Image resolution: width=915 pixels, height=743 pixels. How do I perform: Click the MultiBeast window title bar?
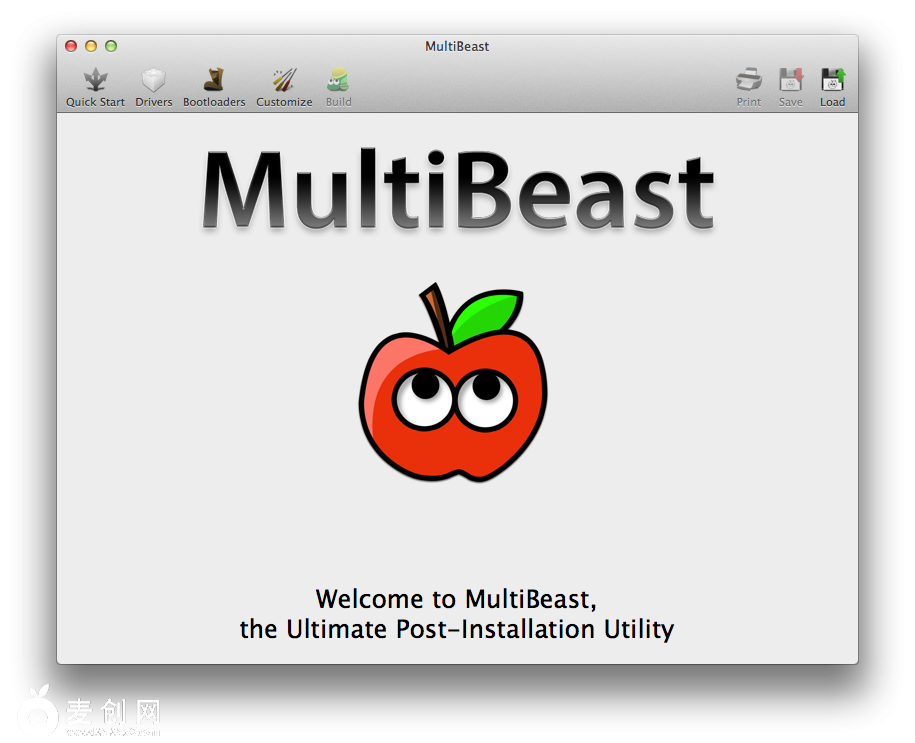457,46
